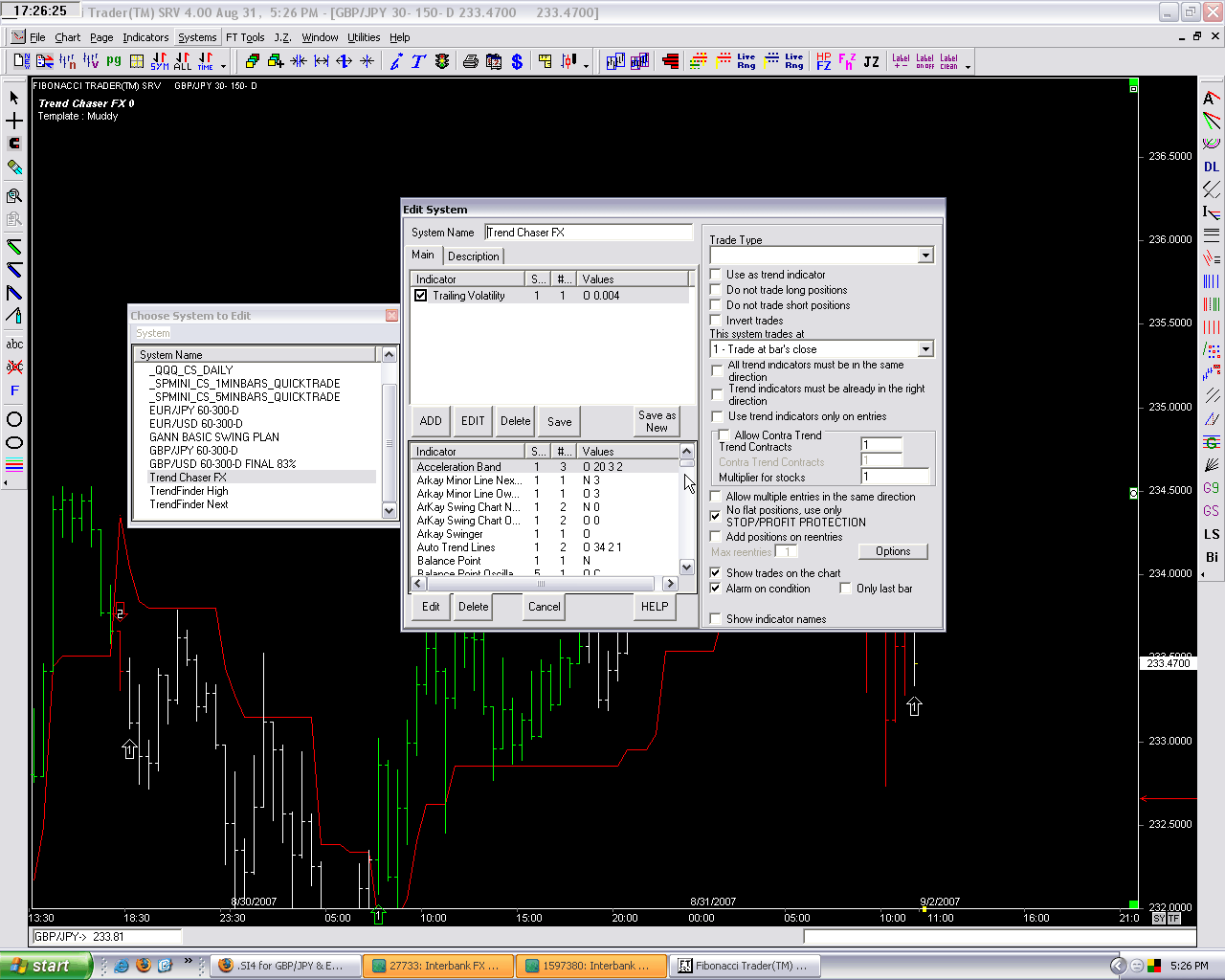The image size is (1225, 980).
Task: Select the abc text tool in left toolbar
Action: [x=14, y=344]
